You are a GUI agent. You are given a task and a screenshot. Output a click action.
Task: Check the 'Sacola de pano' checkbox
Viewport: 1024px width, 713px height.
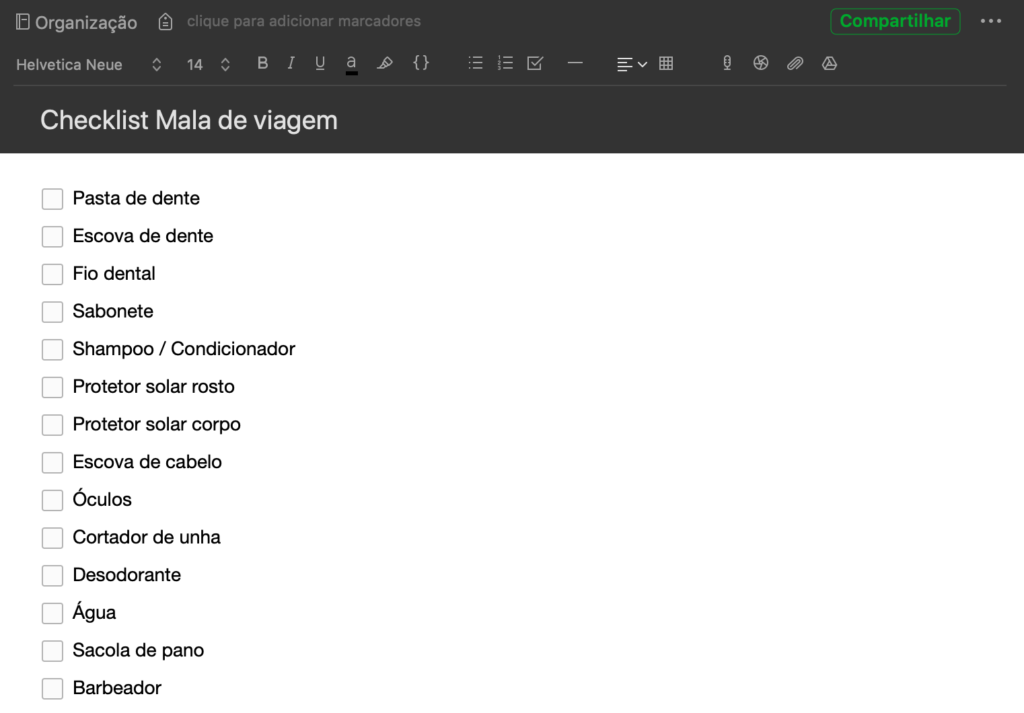[x=52, y=651]
